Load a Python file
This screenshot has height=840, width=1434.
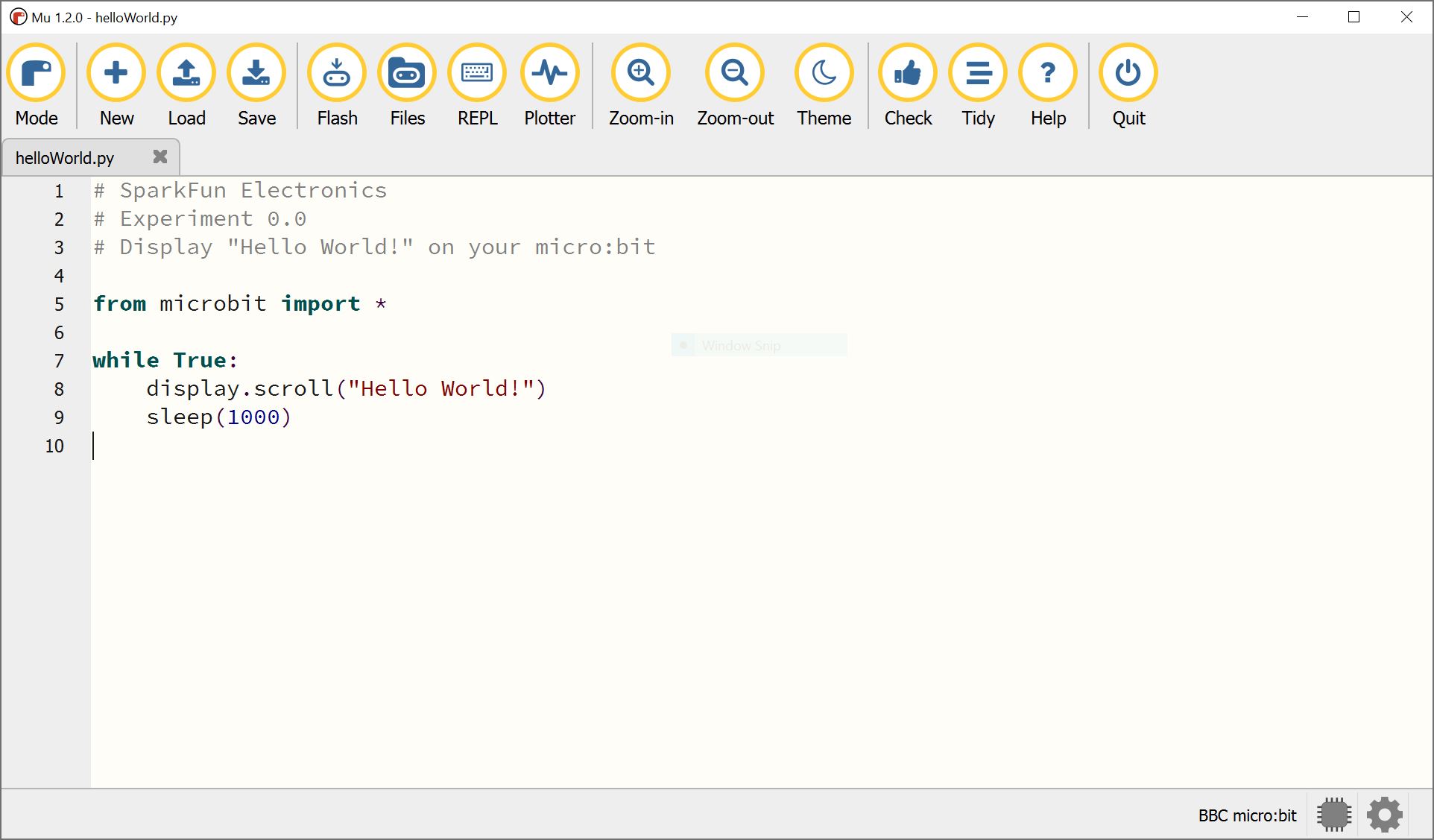[186, 86]
